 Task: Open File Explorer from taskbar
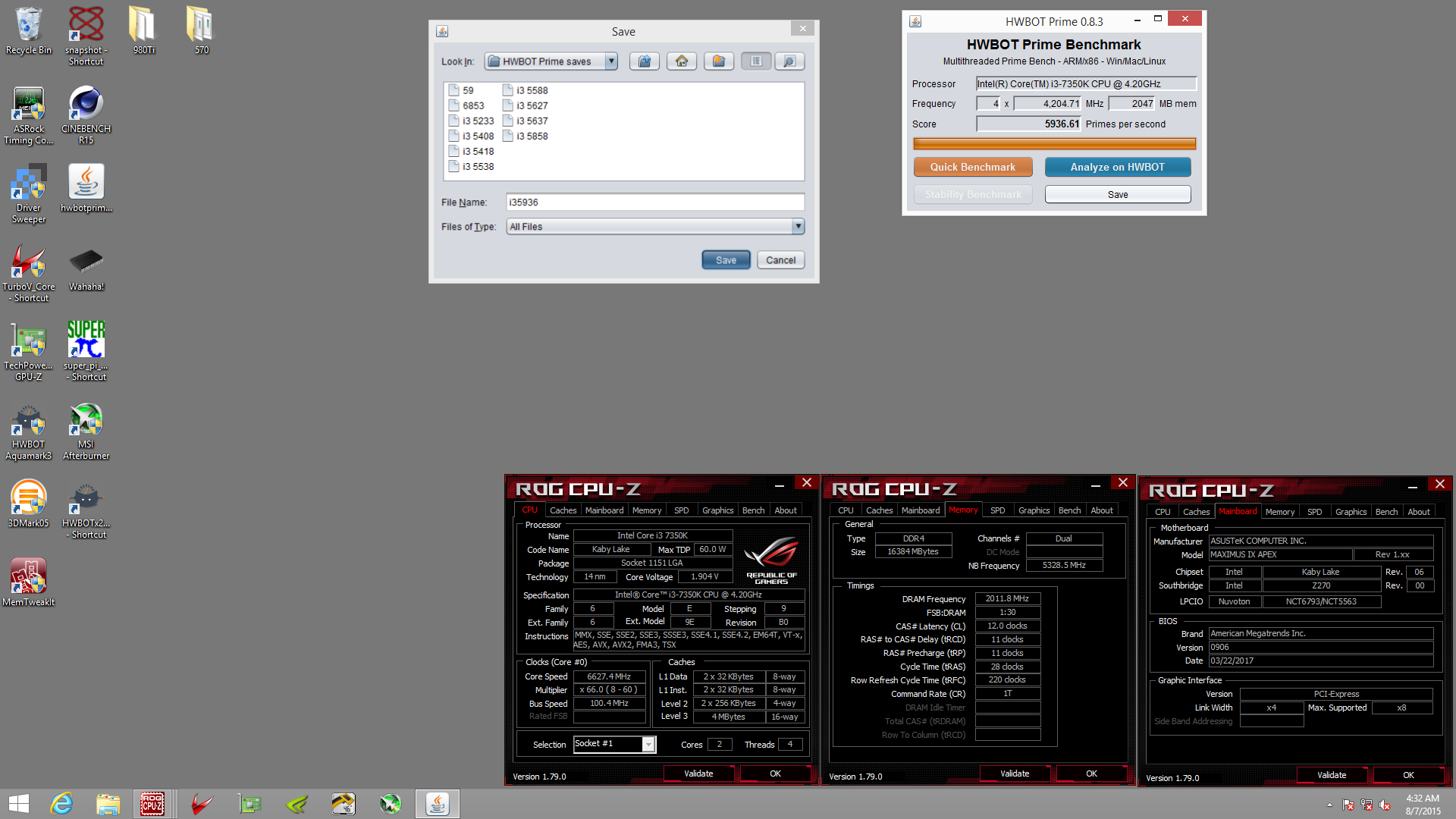[108, 804]
